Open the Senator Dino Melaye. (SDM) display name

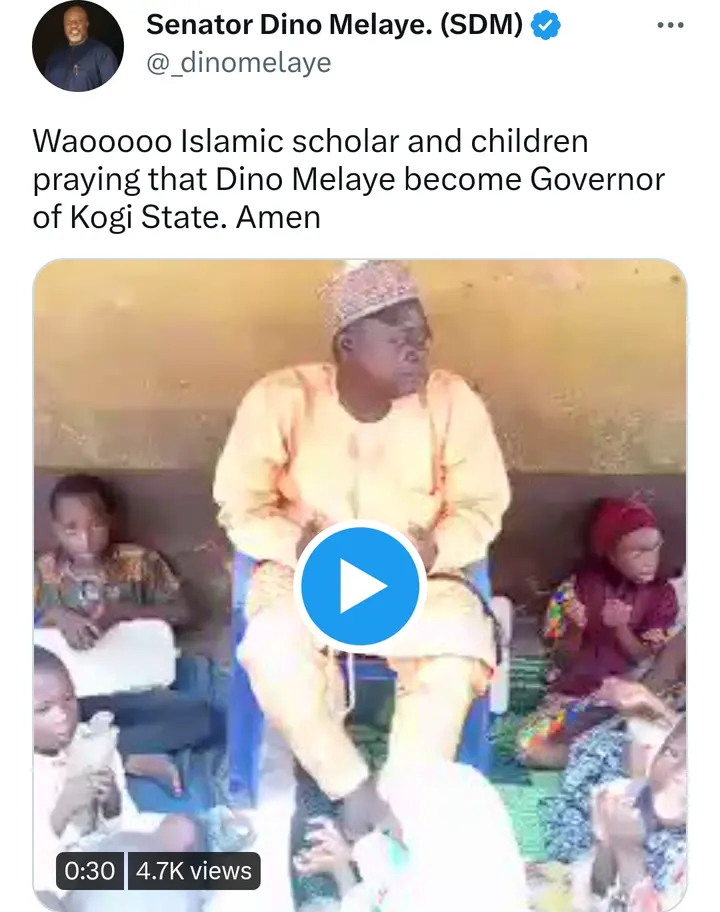(x=334, y=25)
